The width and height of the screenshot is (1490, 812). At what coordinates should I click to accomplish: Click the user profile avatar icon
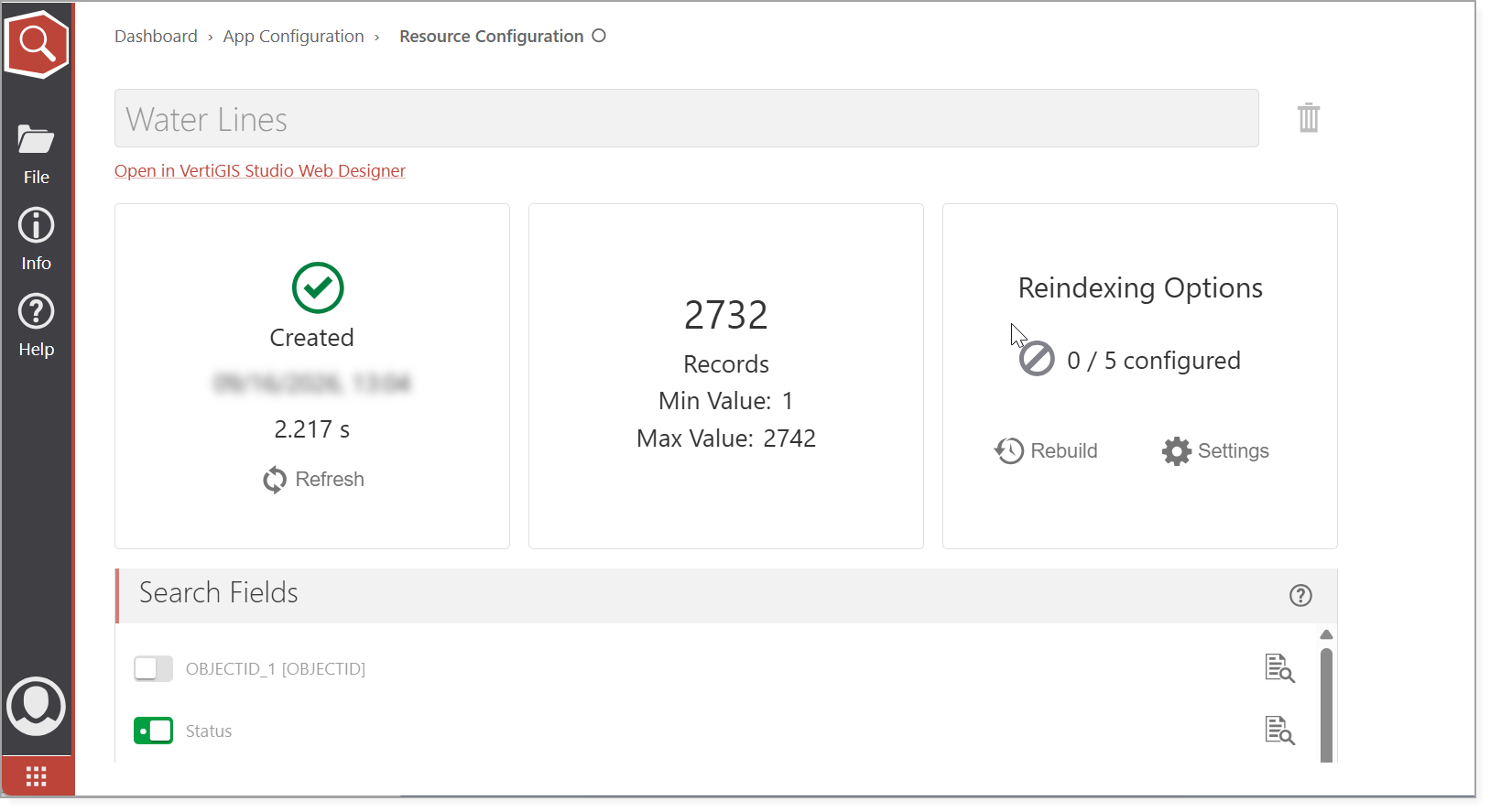click(x=36, y=706)
